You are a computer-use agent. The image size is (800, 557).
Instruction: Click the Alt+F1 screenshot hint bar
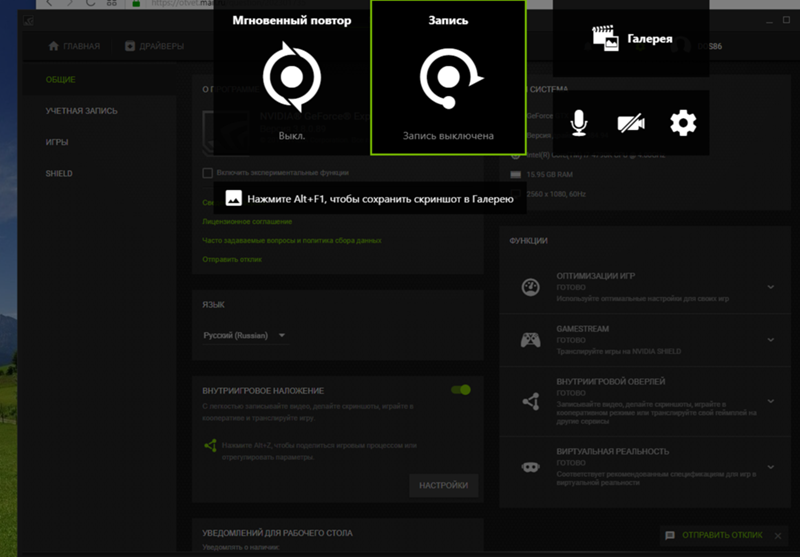pyautogui.click(x=369, y=199)
